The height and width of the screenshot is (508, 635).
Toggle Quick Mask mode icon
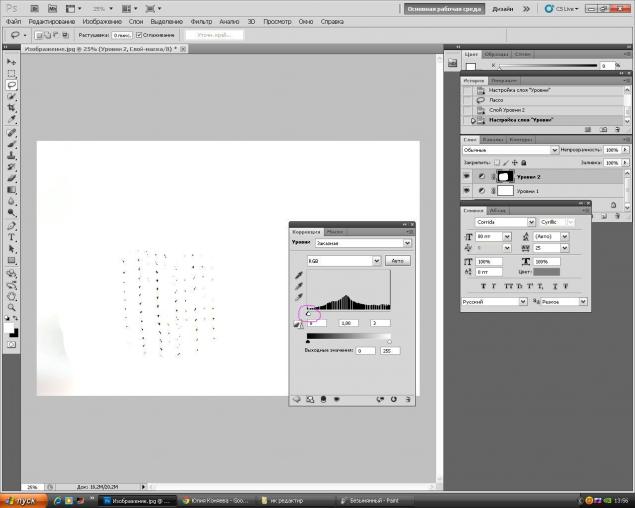[11, 345]
